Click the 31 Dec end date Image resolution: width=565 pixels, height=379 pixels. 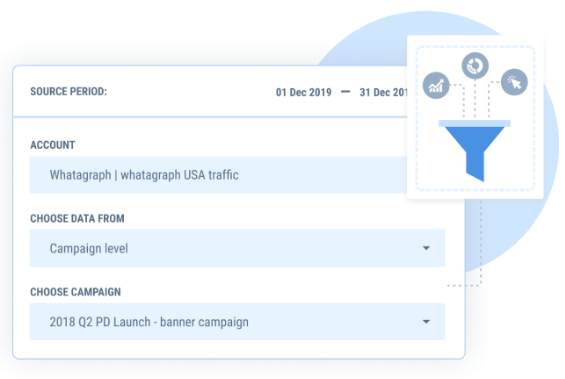(x=383, y=93)
